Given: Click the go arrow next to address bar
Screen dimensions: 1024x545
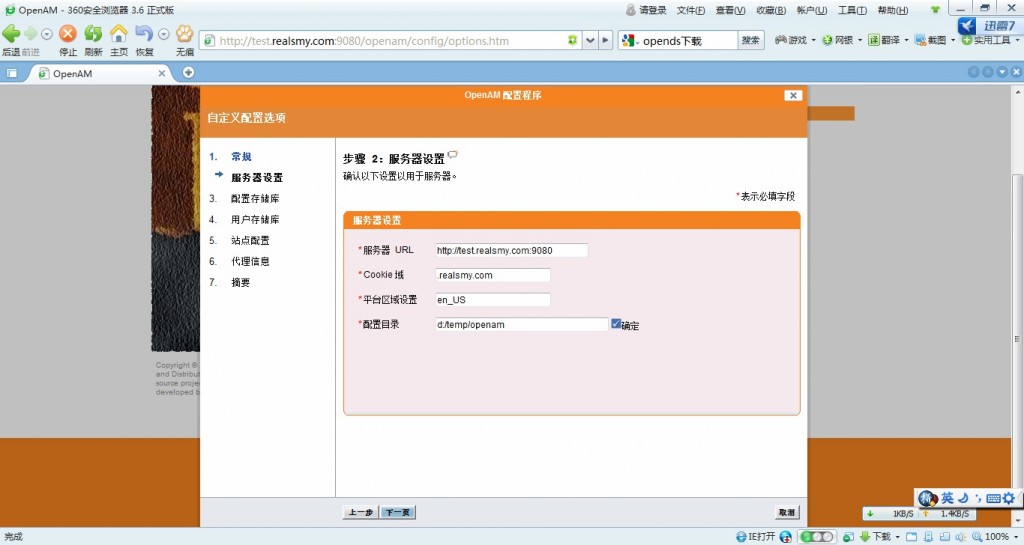Looking at the screenshot, I should click(x=605, y=40).
